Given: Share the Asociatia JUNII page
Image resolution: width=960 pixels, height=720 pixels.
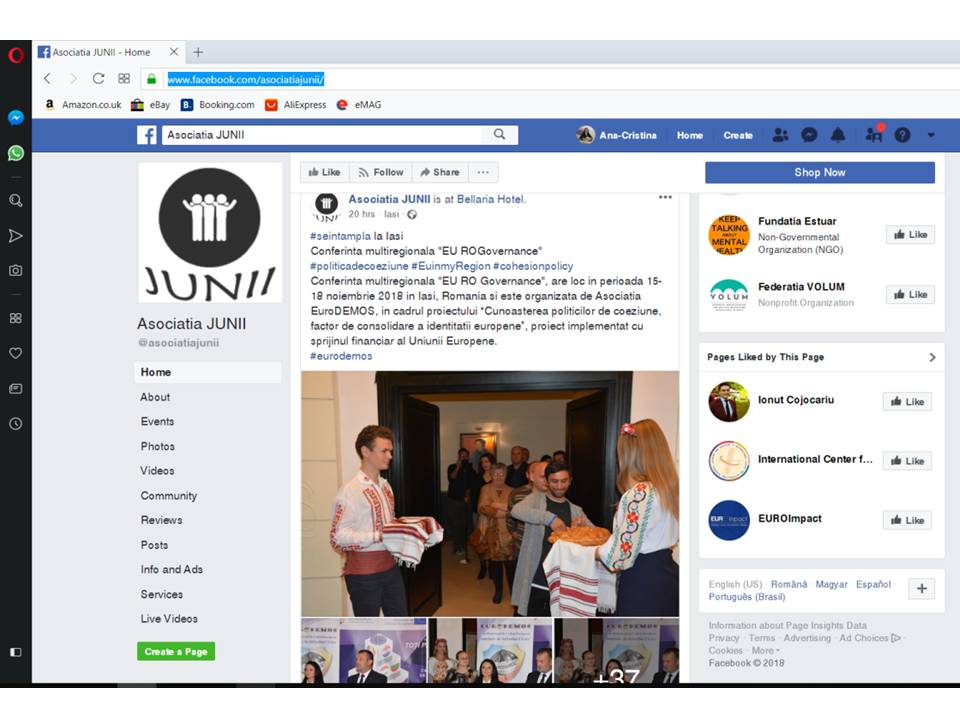Looking at the screenshot, I should [440, 172].
